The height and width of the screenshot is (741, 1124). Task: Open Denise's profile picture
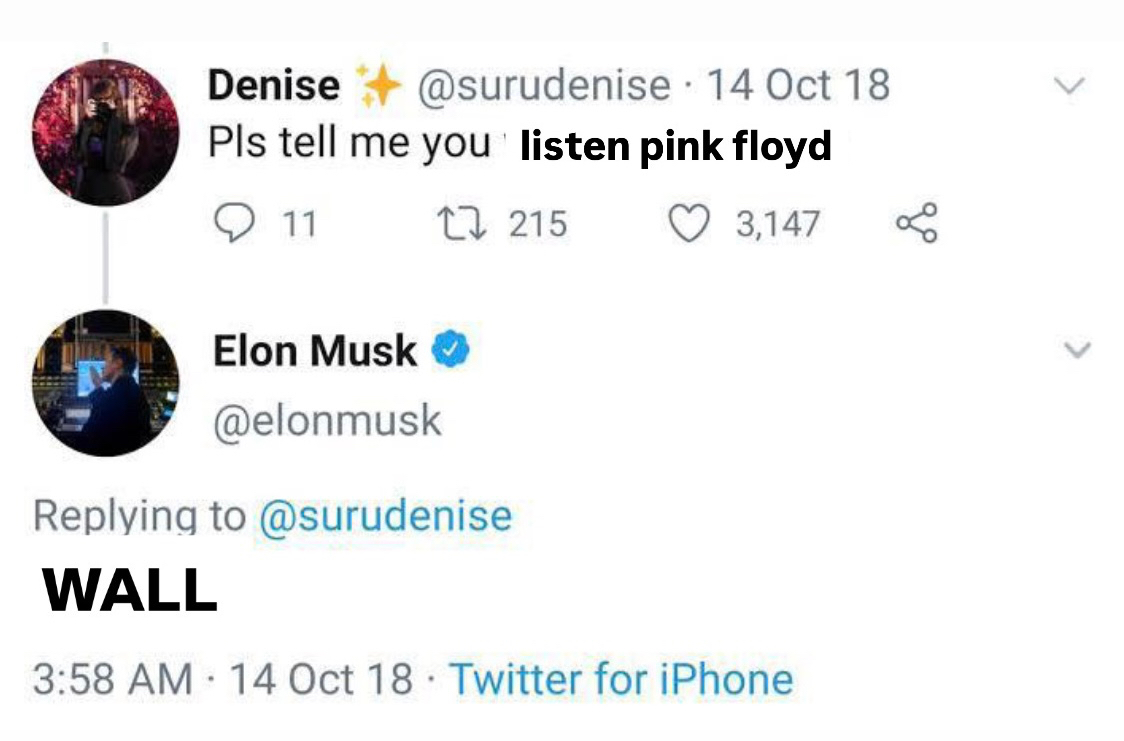(x=105, y=132)
